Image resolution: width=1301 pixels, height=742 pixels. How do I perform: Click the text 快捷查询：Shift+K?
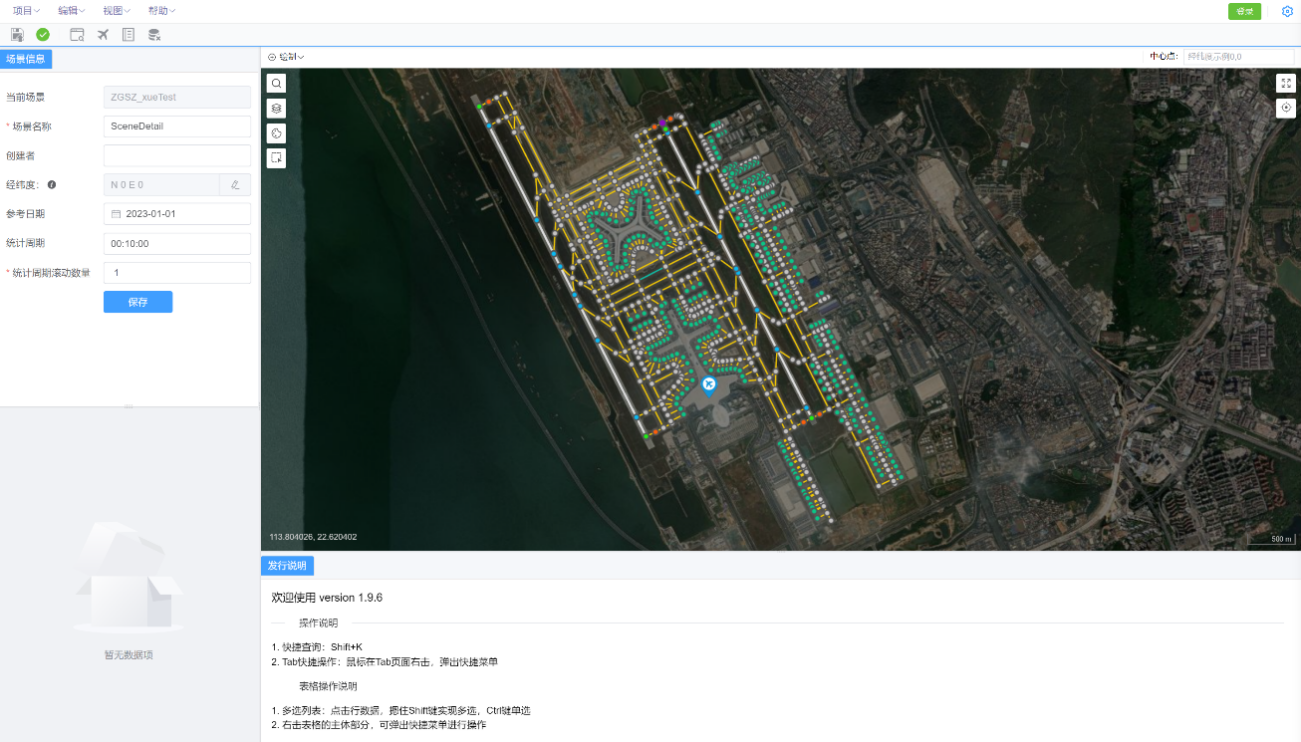322,647
